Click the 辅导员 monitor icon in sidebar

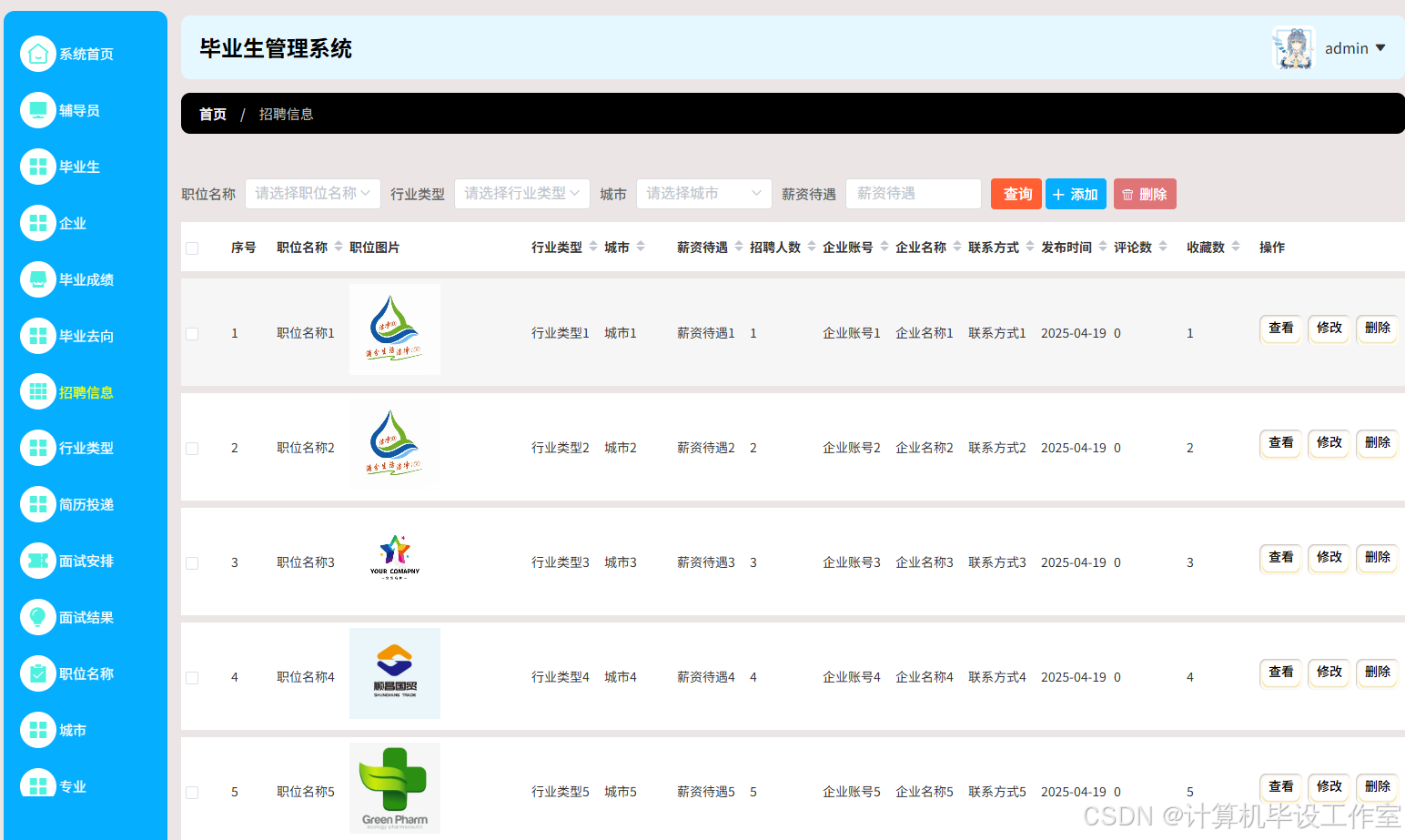point(38,110)
